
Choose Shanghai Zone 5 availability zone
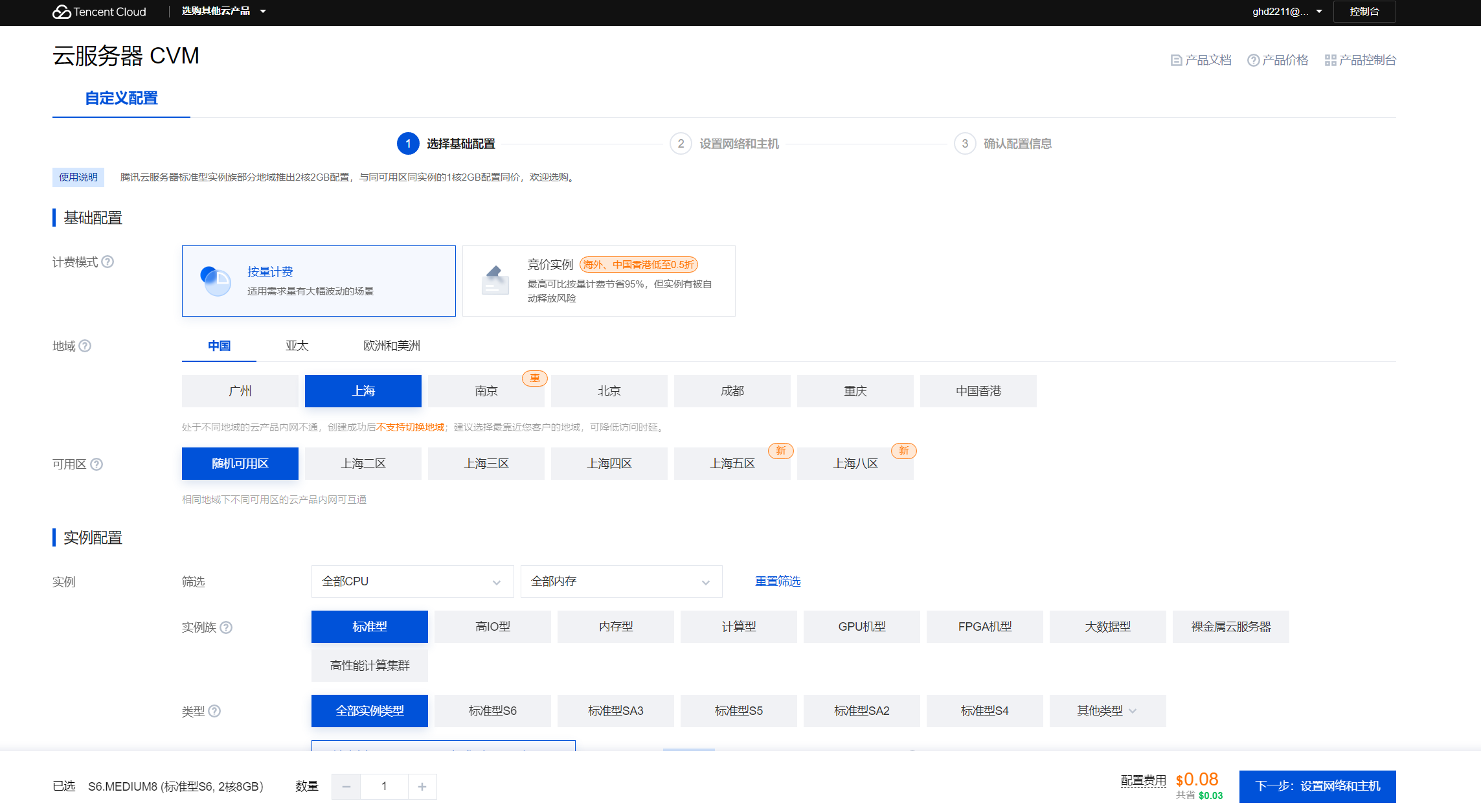coord(732,464)
